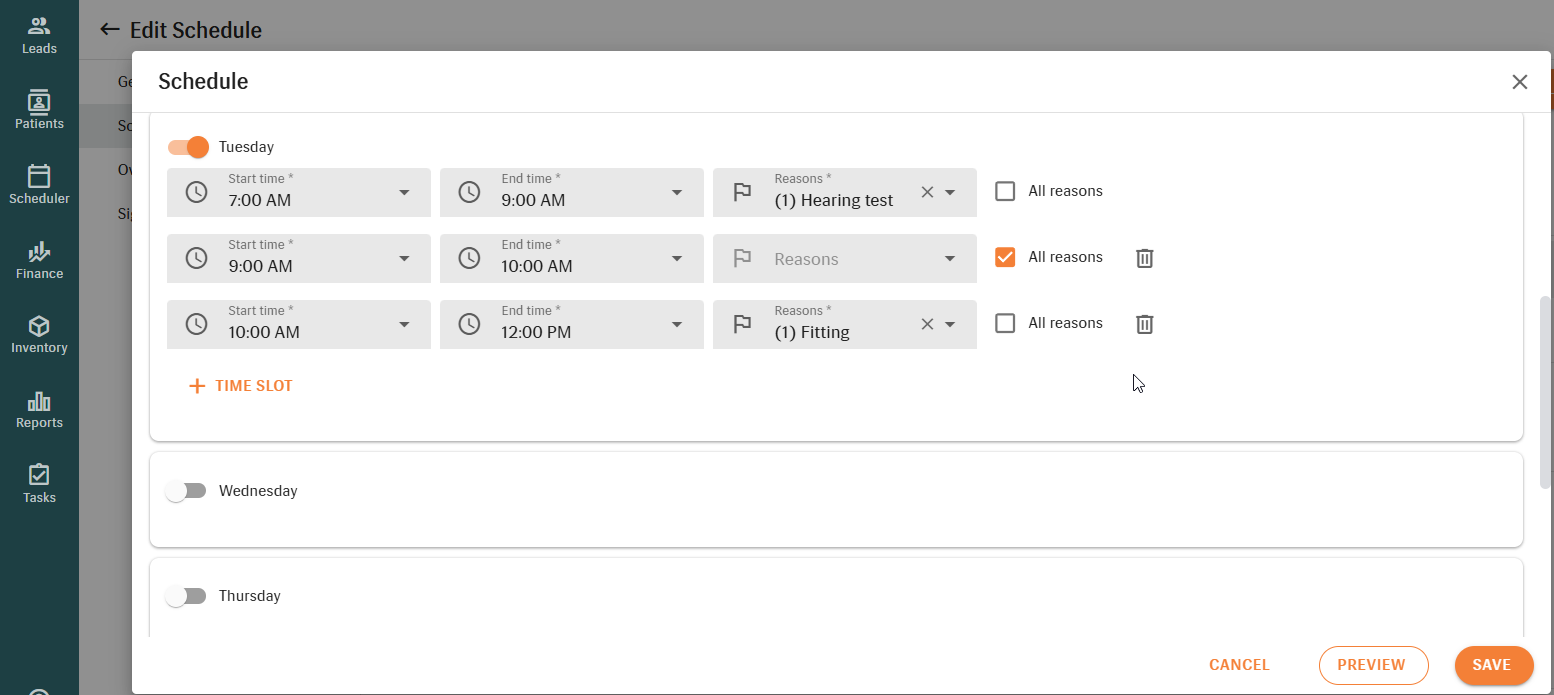
Task: Open Reports from the sidebar
Action: 39,410
